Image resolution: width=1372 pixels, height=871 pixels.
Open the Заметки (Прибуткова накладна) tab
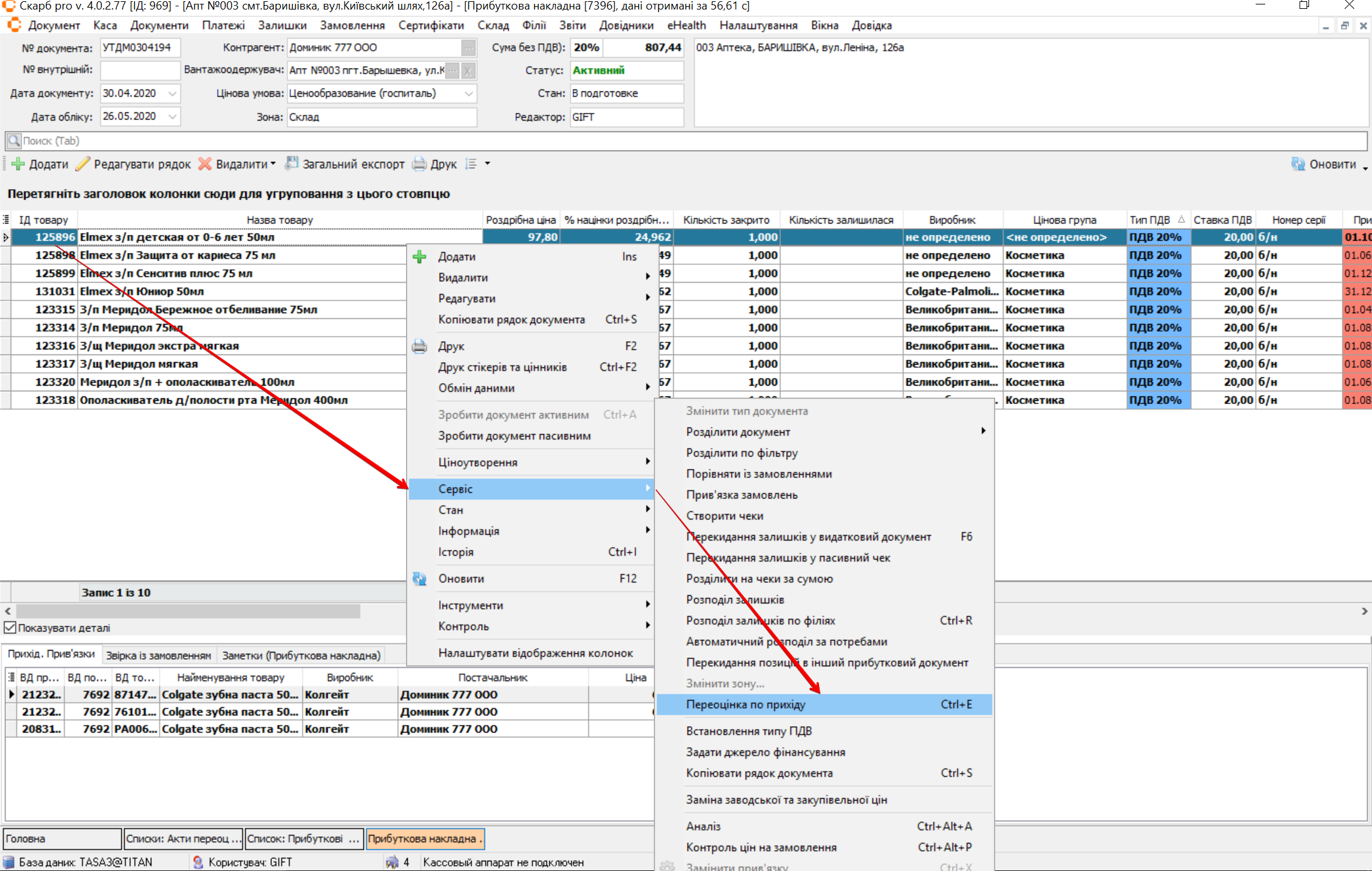pyautogui.click(x=301, y=655)
